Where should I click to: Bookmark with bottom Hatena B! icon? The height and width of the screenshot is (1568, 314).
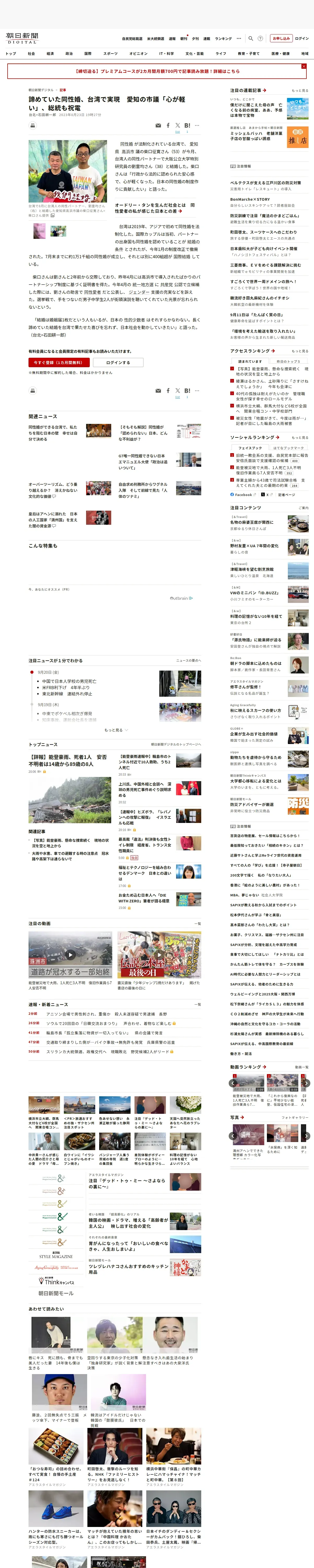pyautogui.click(x=187, y=391)
